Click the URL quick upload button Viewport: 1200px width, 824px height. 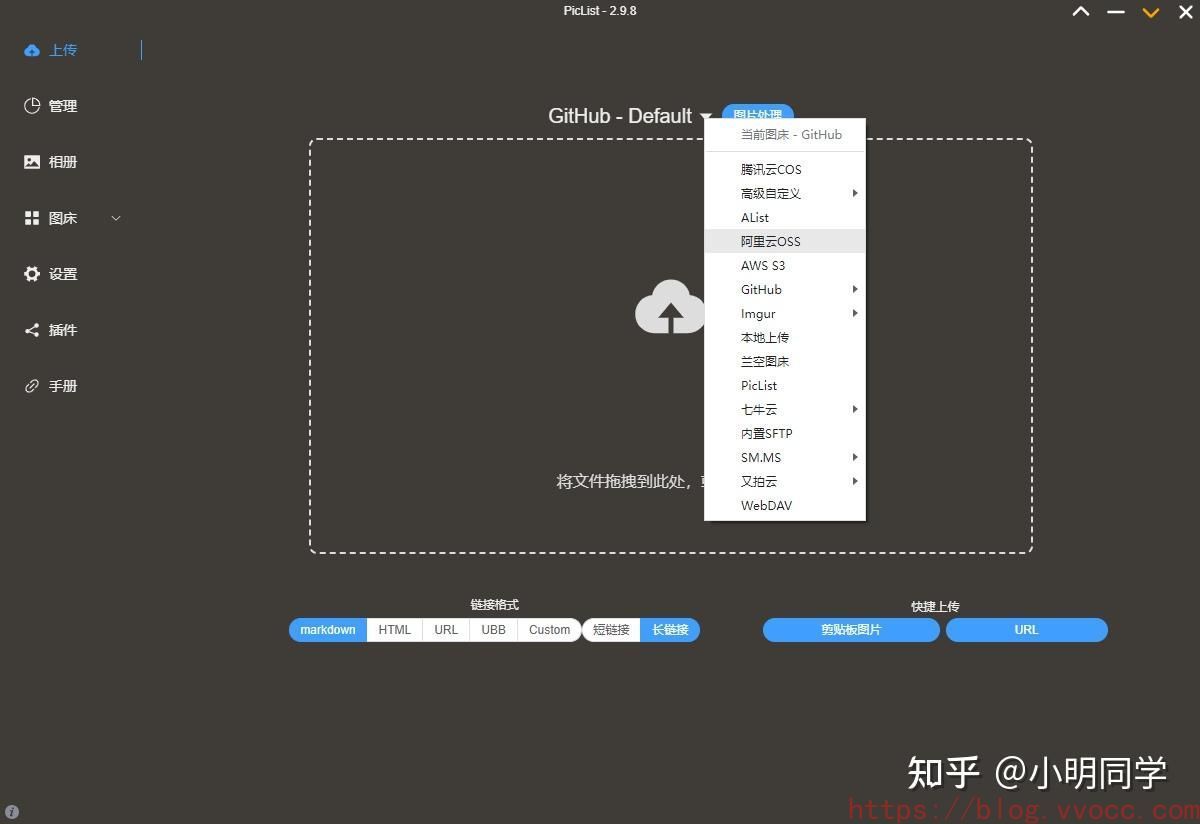[x=1026, y=630]
